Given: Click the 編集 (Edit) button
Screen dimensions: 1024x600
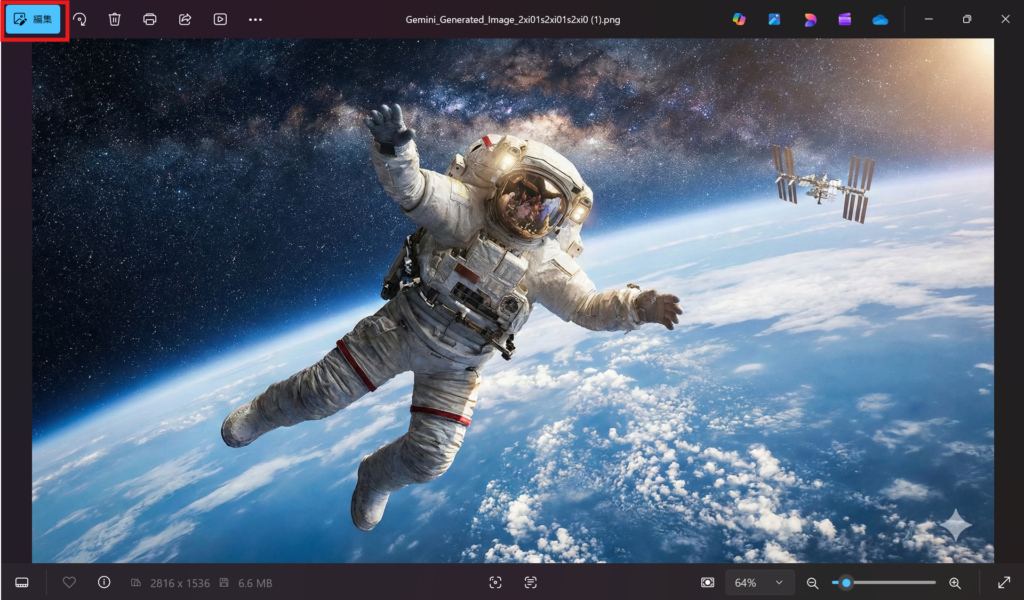Looking at the screenshot, I should tap(34, 19).
